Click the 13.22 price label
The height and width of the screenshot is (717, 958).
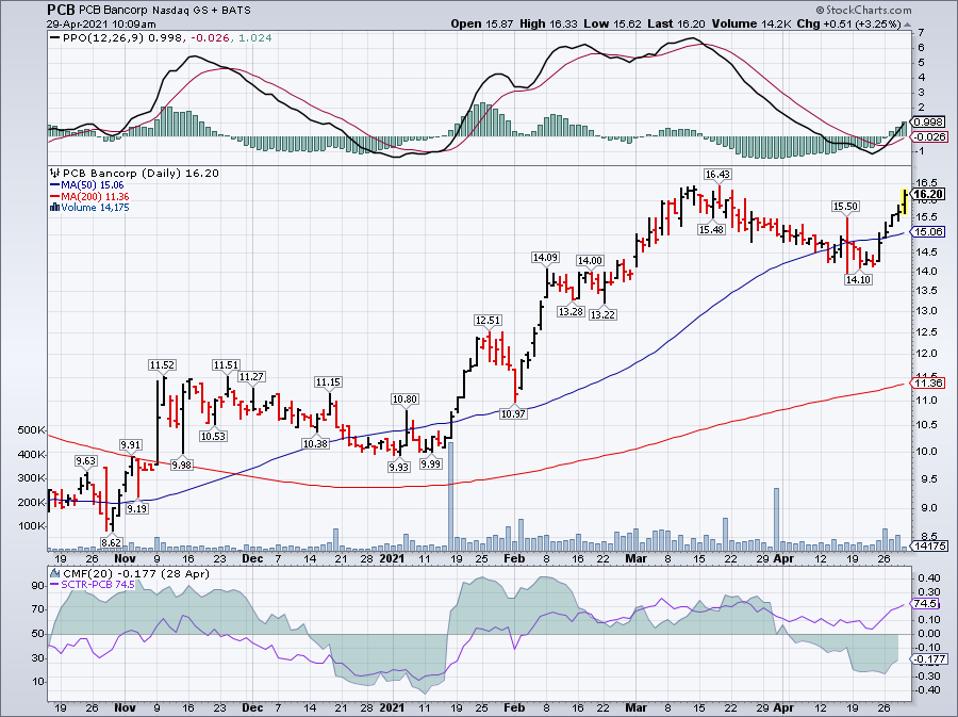[x=602, y=315]
